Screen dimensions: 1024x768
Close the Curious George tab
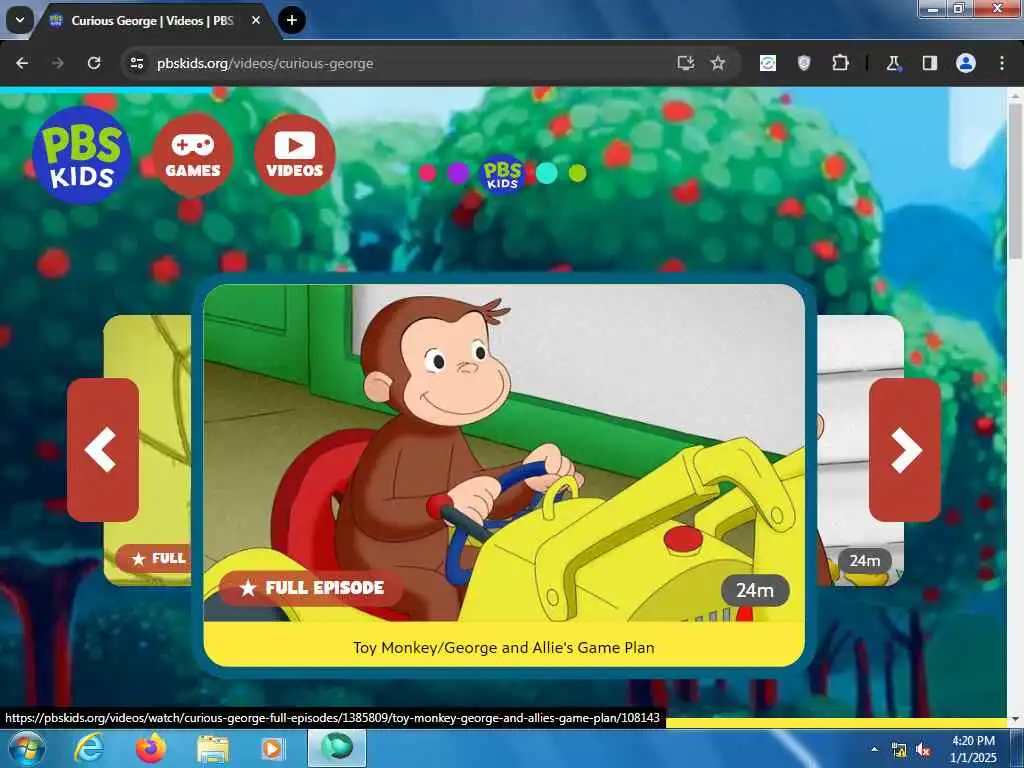(256, 21)
